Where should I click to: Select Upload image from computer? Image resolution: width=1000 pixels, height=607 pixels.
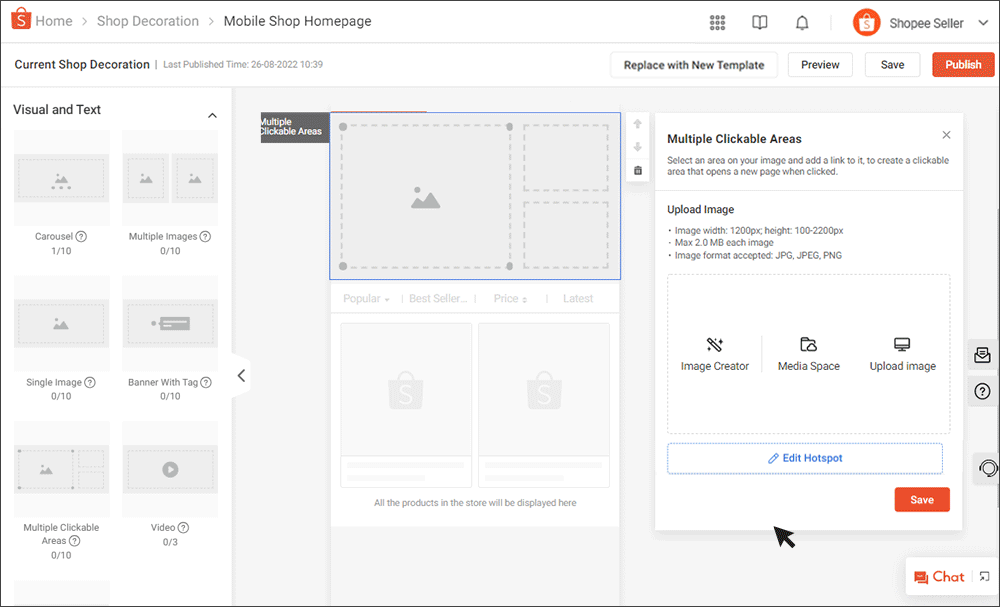point(902,354)
